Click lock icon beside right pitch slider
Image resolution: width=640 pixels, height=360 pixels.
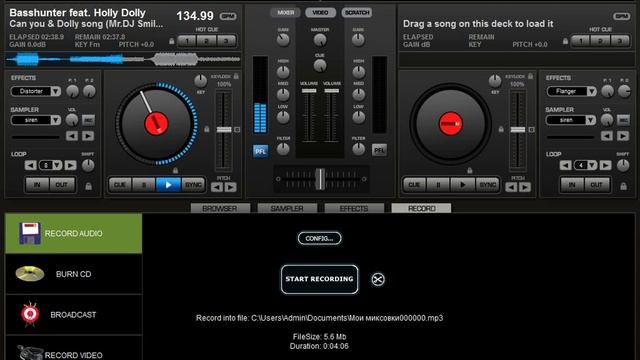click(501, 129)
